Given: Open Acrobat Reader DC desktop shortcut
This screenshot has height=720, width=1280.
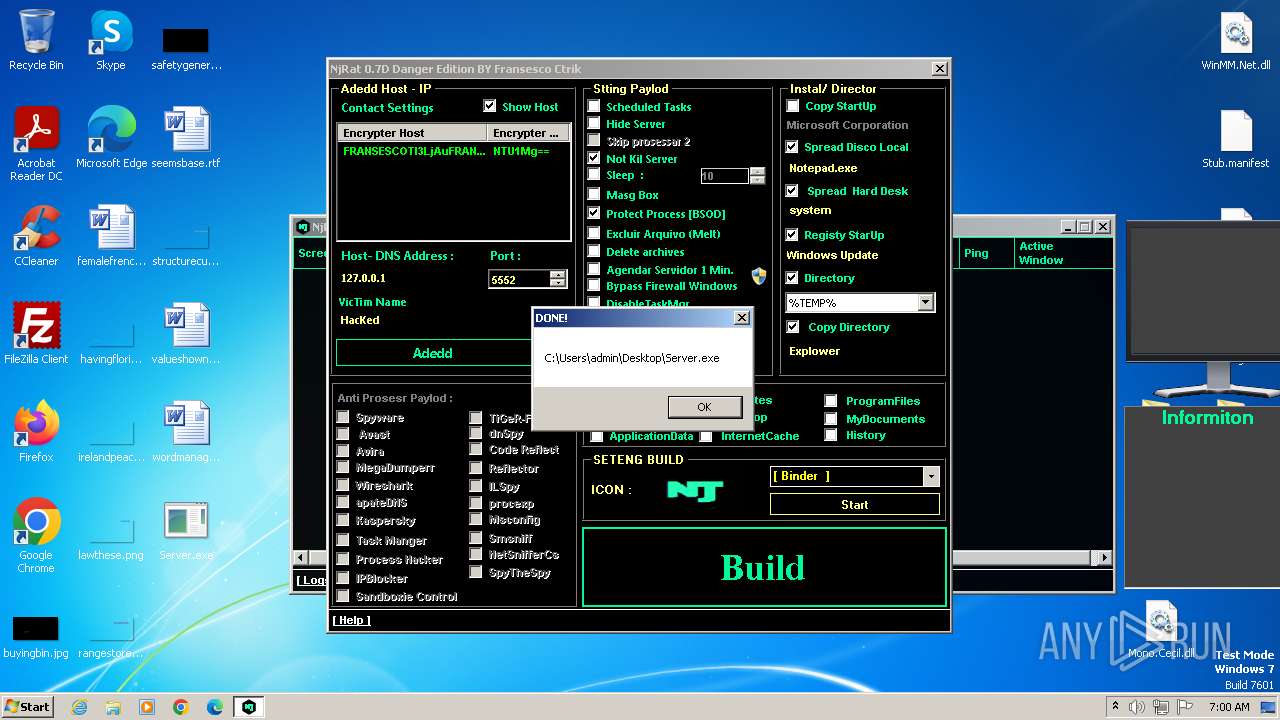Looking at the screenshot, I should [36, 143].
